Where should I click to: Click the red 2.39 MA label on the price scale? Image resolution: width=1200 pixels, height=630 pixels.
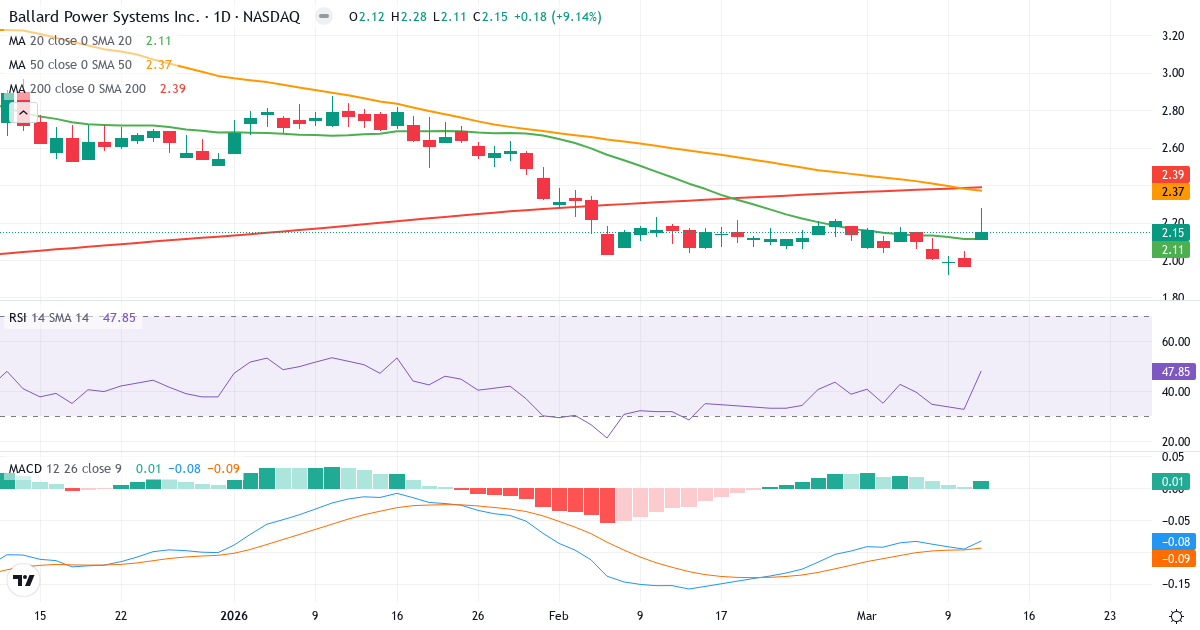[x=1170, y=173]
